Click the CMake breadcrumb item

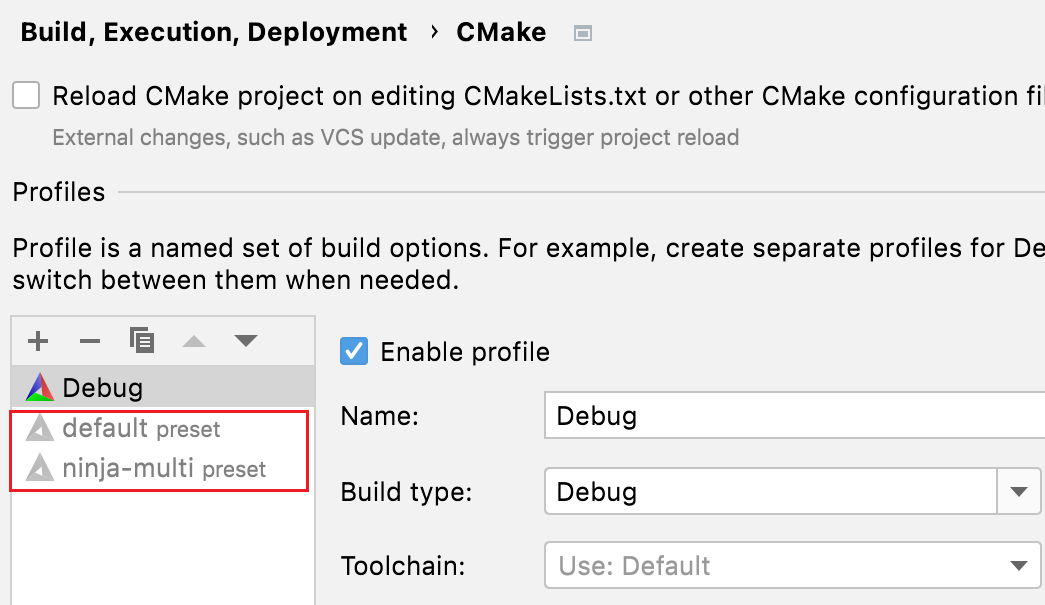coord(501,32)
